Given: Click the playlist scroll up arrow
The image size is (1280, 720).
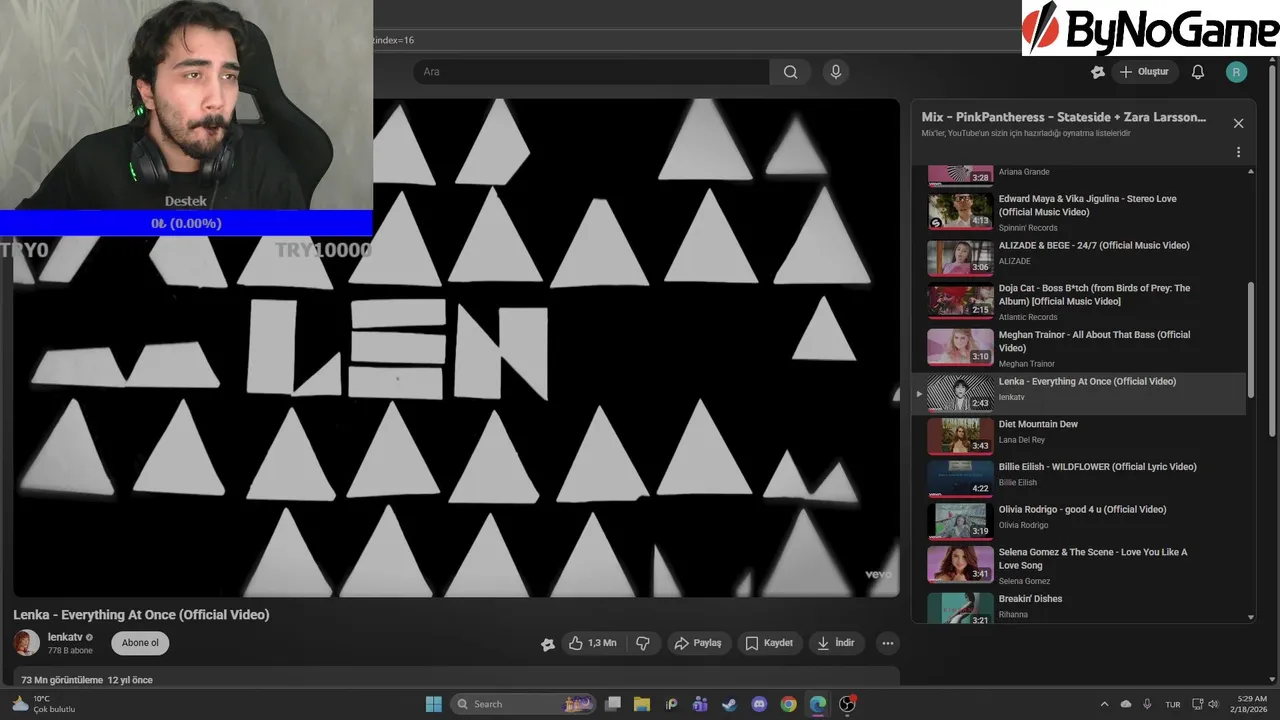Looking at the screenshot, I should click(x=1250, y=172).
